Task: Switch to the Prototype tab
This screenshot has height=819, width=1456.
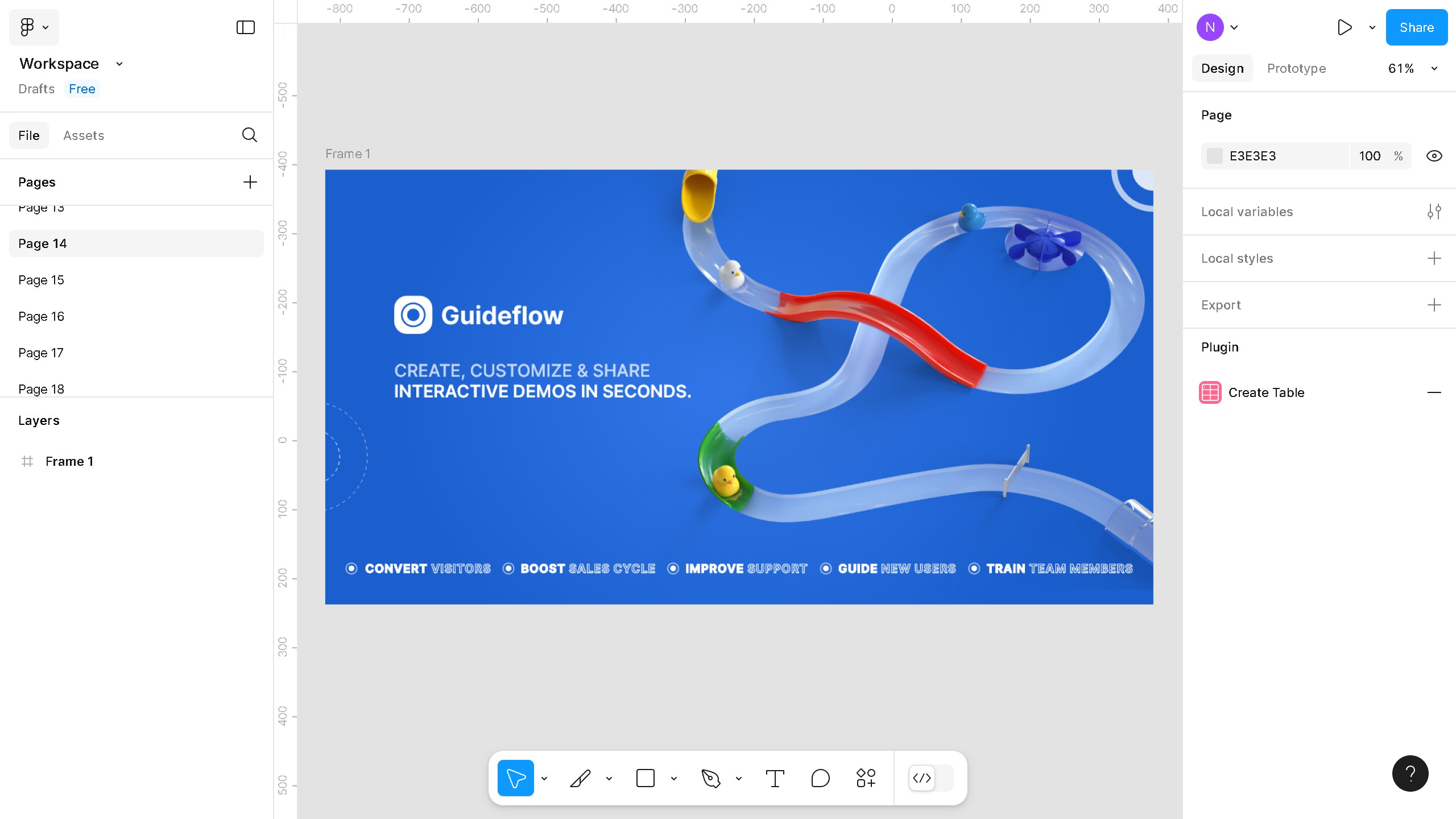Action: click(x=1296, y=68)
